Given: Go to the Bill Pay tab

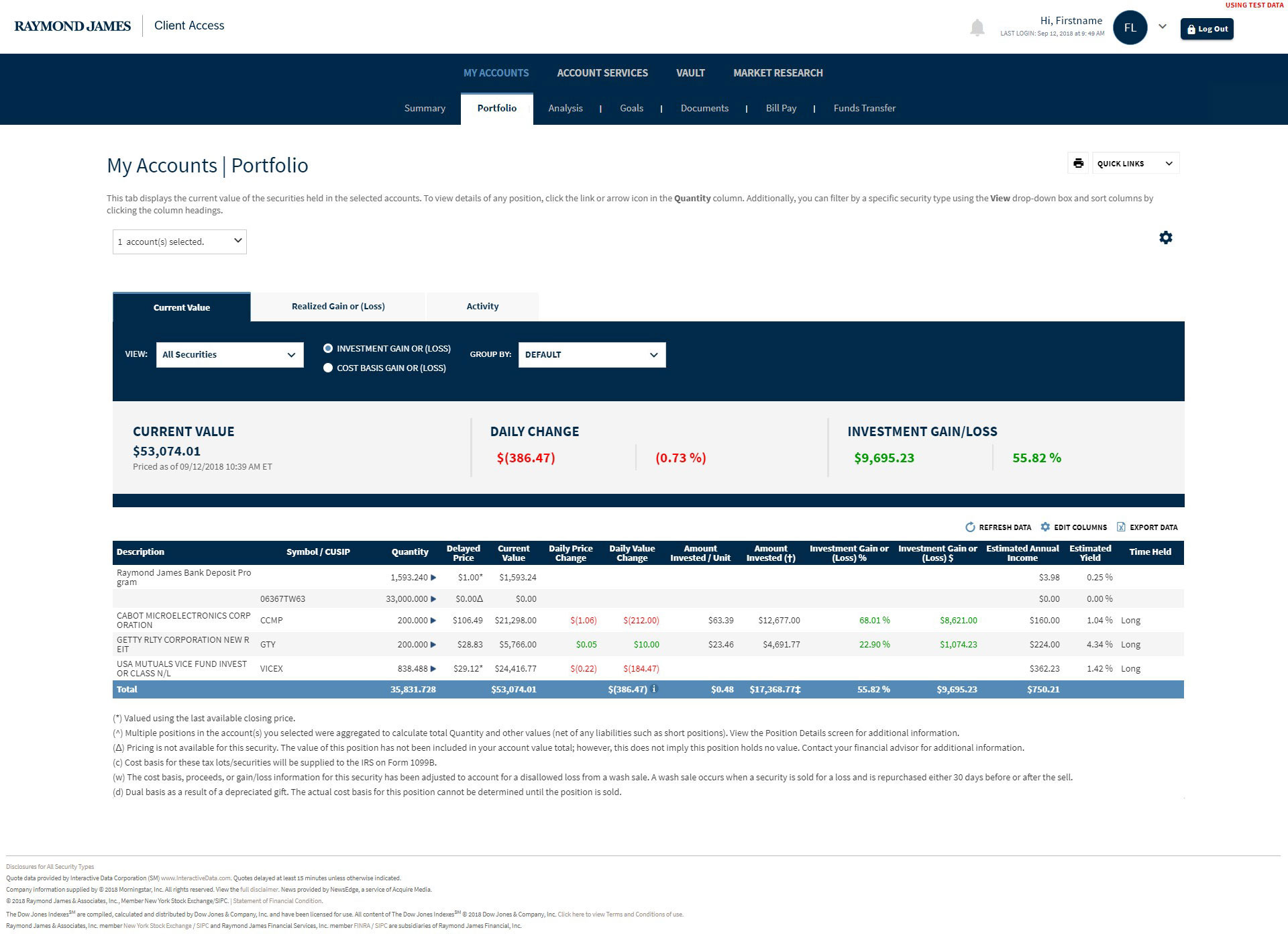Looking at the screenshot, I should tap(781, 108).
